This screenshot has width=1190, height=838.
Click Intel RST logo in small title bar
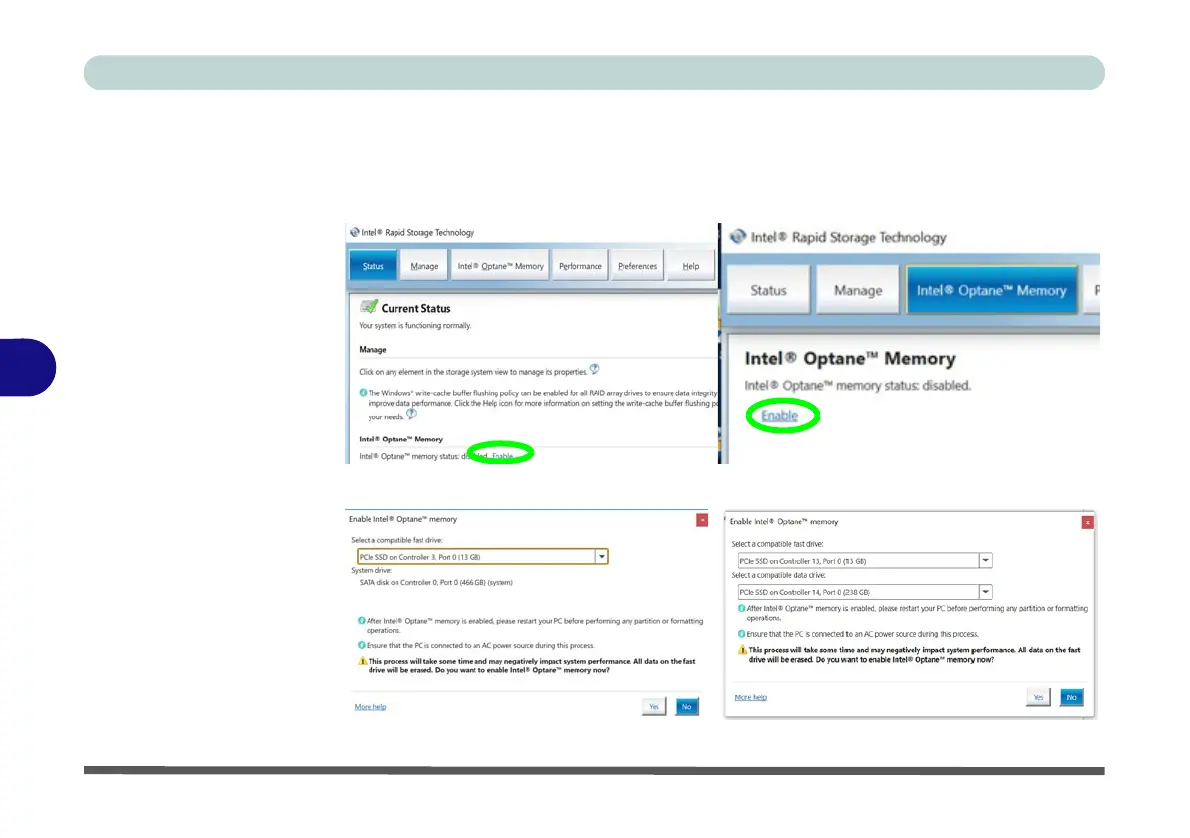click(354, 232)
